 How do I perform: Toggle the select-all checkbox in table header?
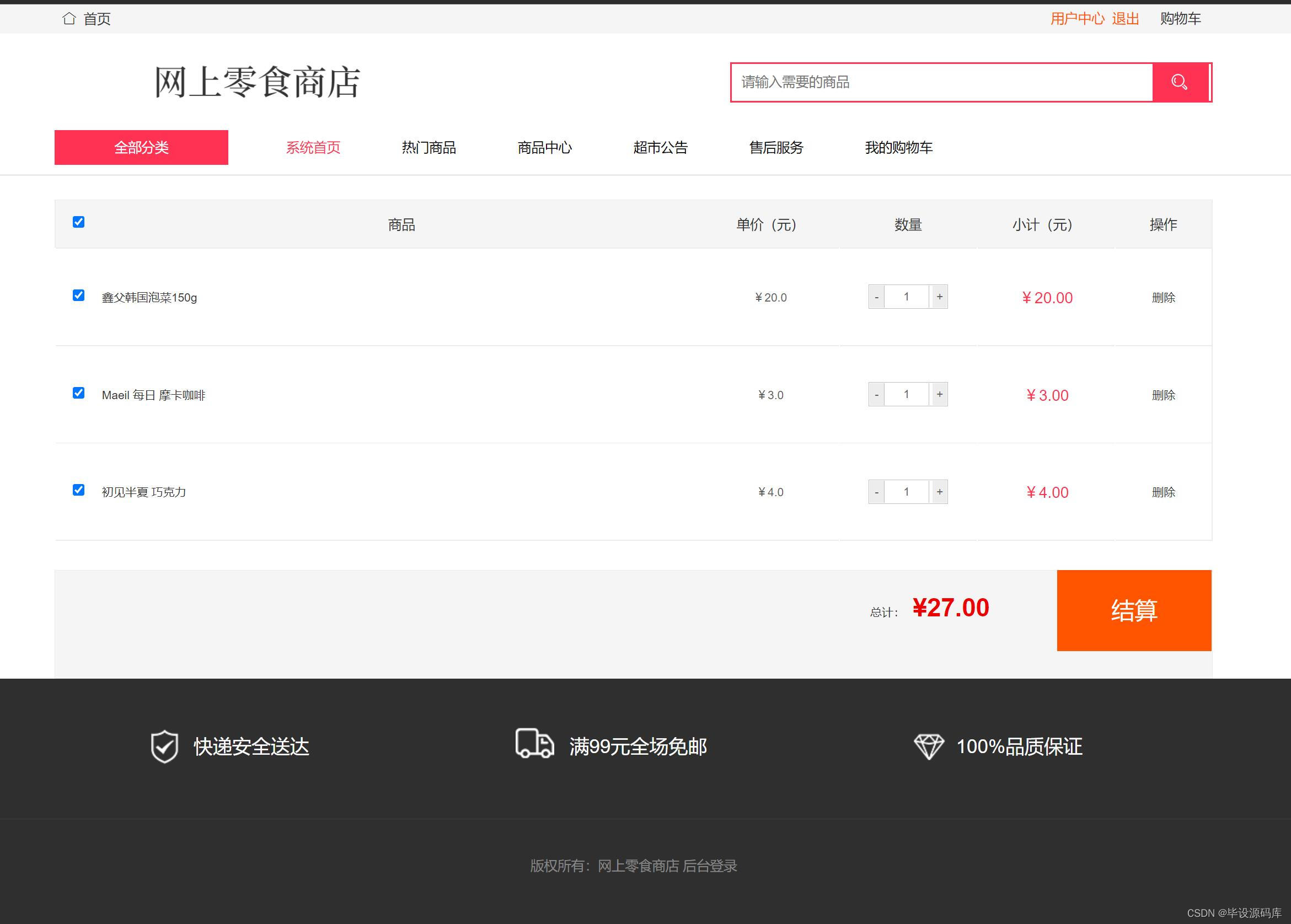(78, 222)
